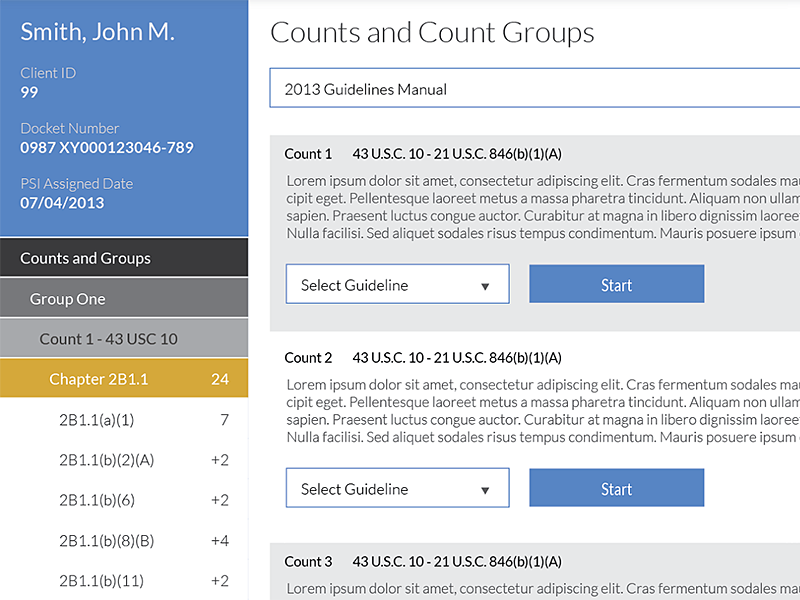Click Start for Count 2
Viewport: 800px width, 600px height.
pos(616,487)
